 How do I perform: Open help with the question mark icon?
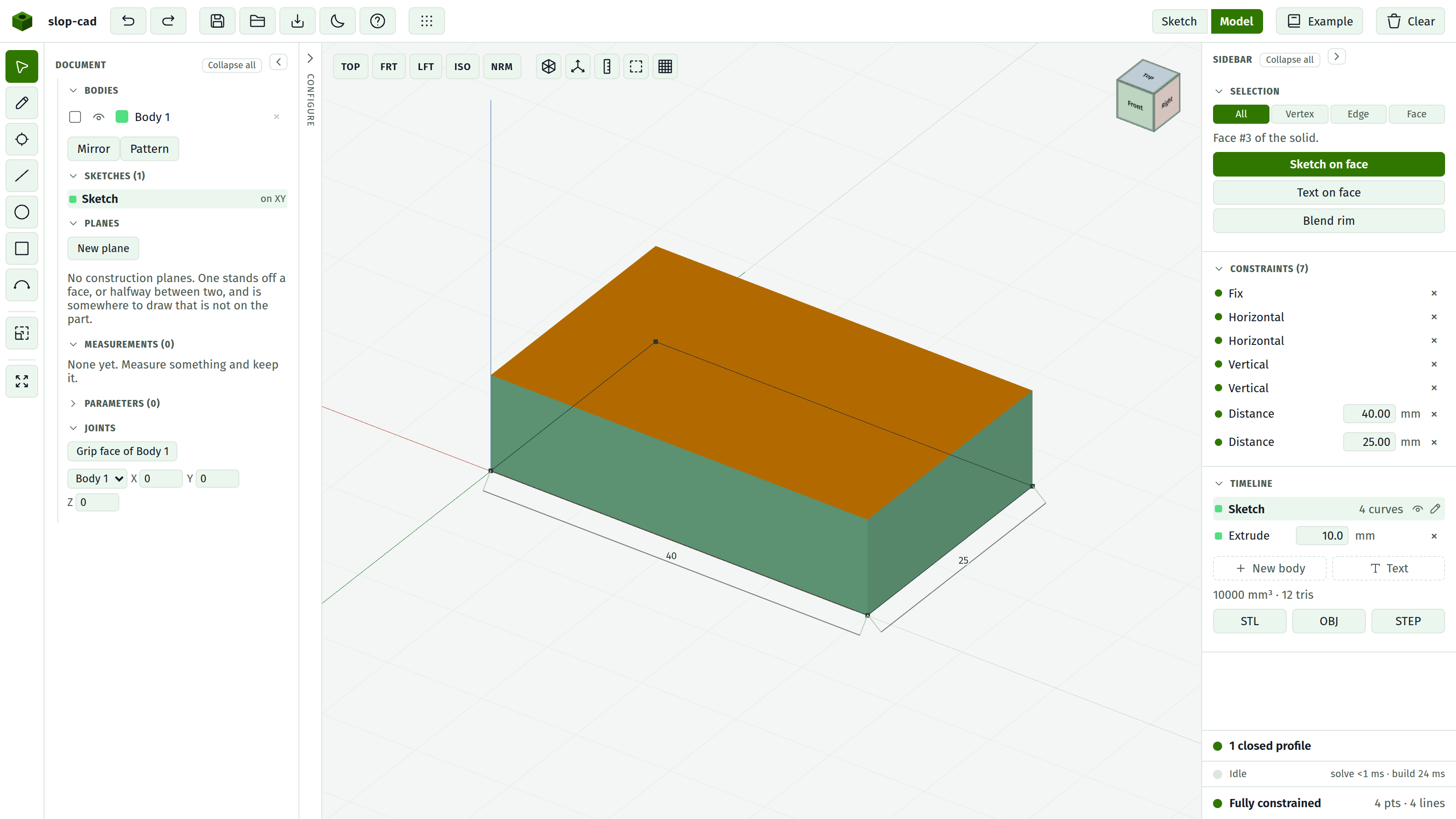pyautogui.click(x=378, y=21)
